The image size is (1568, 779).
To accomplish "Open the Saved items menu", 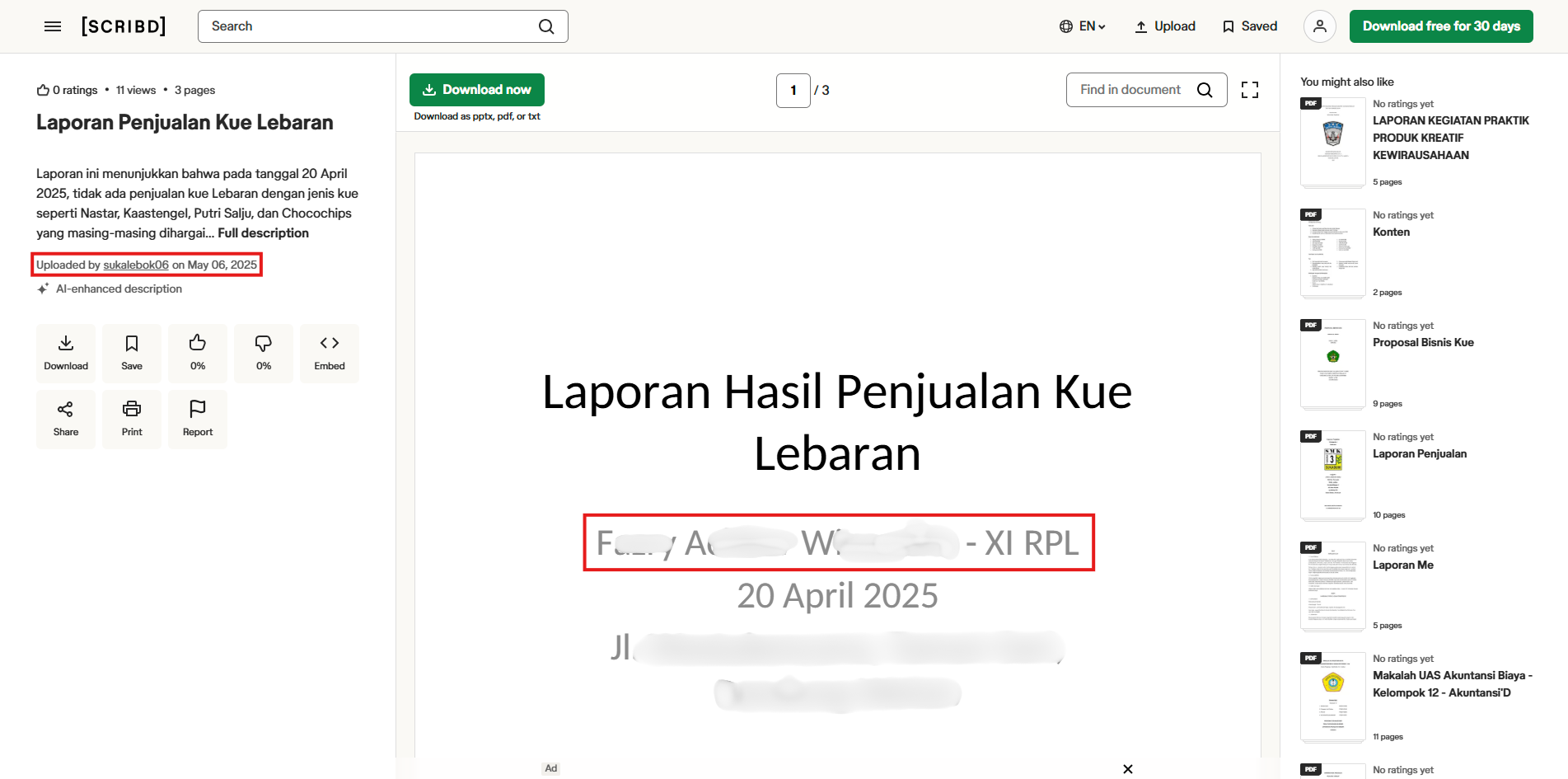I will (x=1250, y=26).
